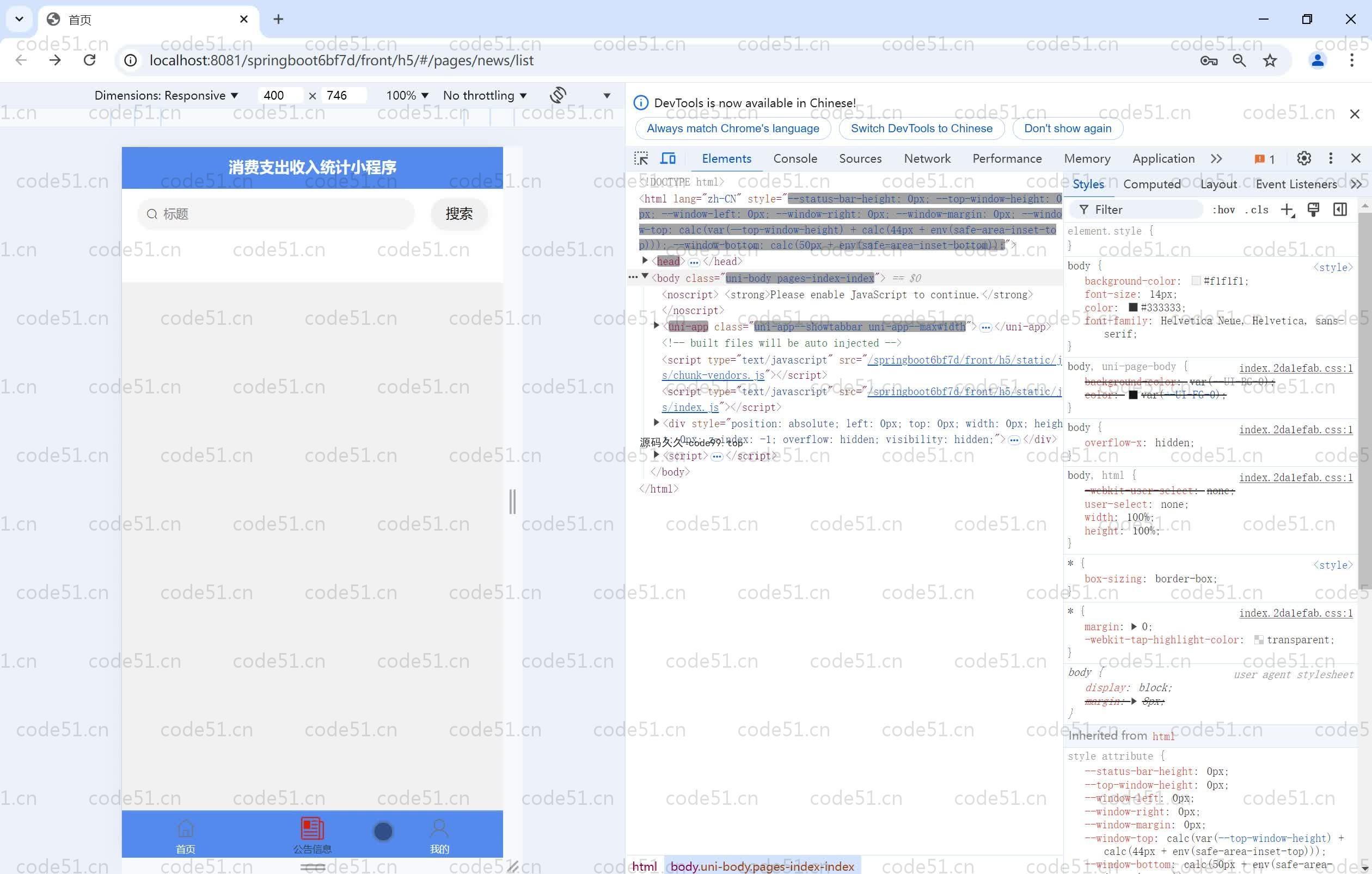1372x874 pixels.
Task: Switch to the Sources tab
Action: [860, 159]
